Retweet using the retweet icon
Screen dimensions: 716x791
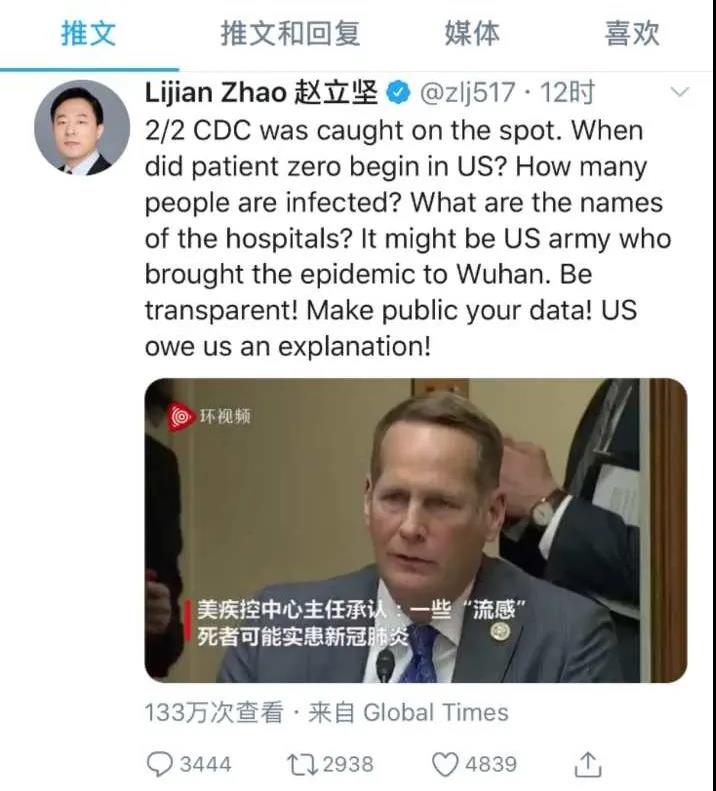pyautogui.click(x=302, y=764)
